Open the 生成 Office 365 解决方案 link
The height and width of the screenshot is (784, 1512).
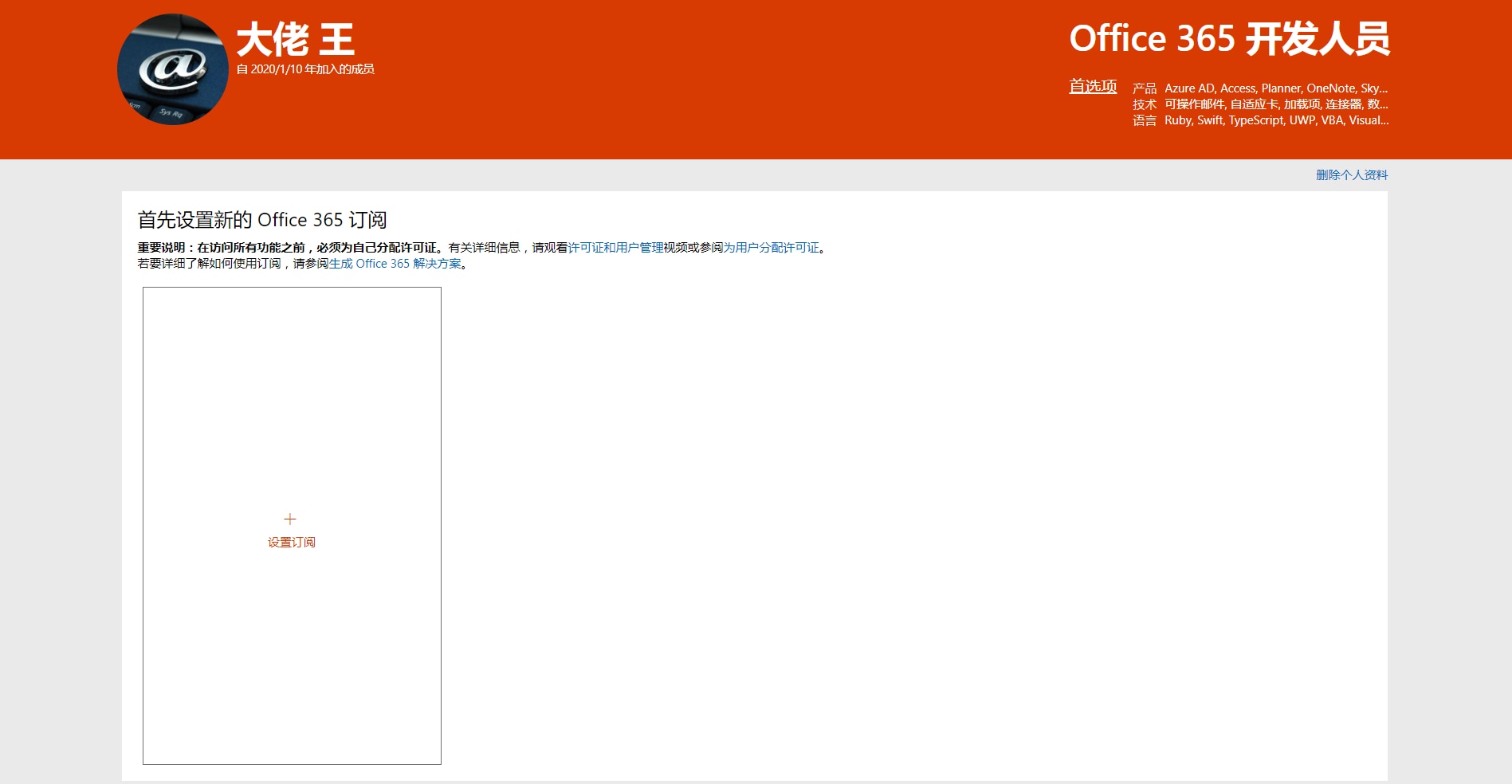coord(395,264)
